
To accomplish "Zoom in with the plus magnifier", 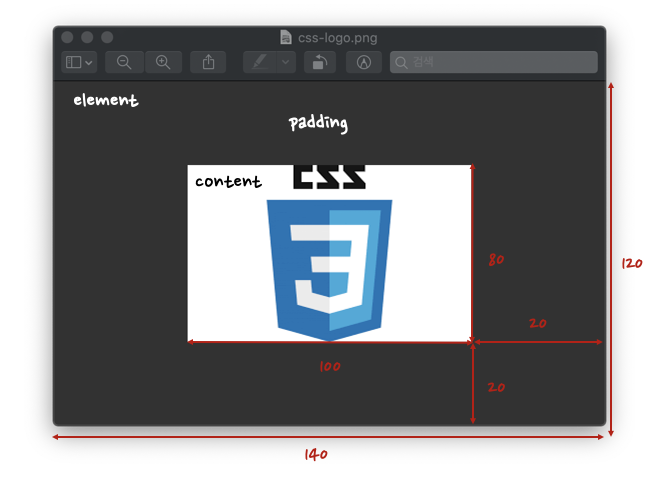I will pyautogui.click(x=163, y=62).
